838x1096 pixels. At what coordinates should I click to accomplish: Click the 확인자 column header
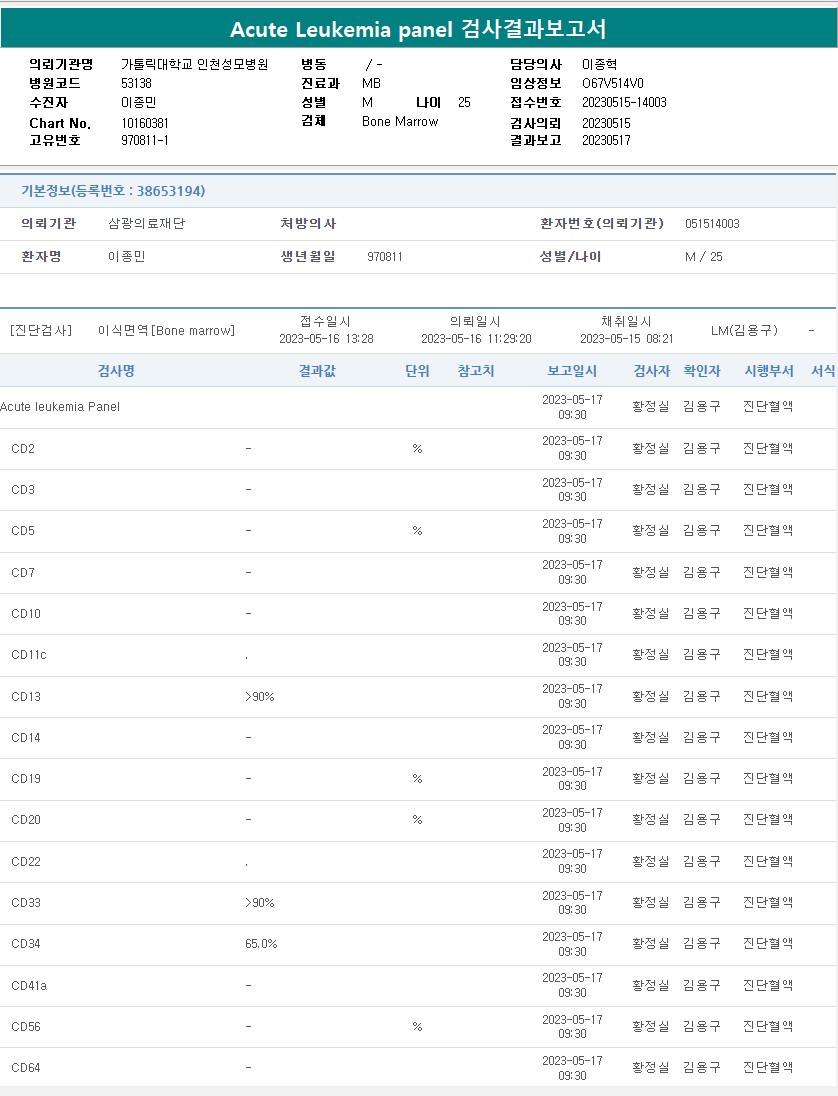[x=701, y=371]
